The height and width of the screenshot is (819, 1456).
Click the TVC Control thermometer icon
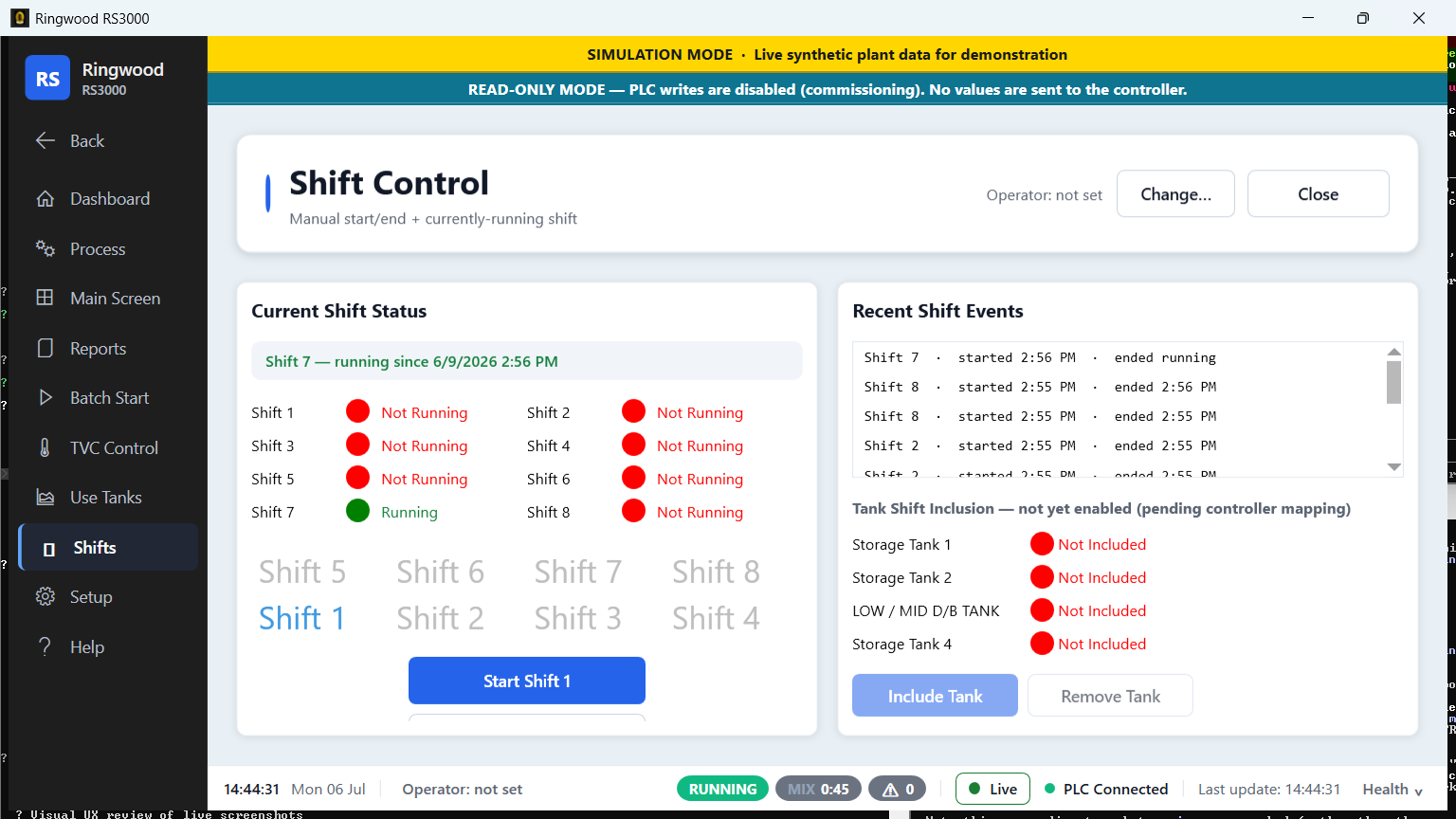pos(45,447)
